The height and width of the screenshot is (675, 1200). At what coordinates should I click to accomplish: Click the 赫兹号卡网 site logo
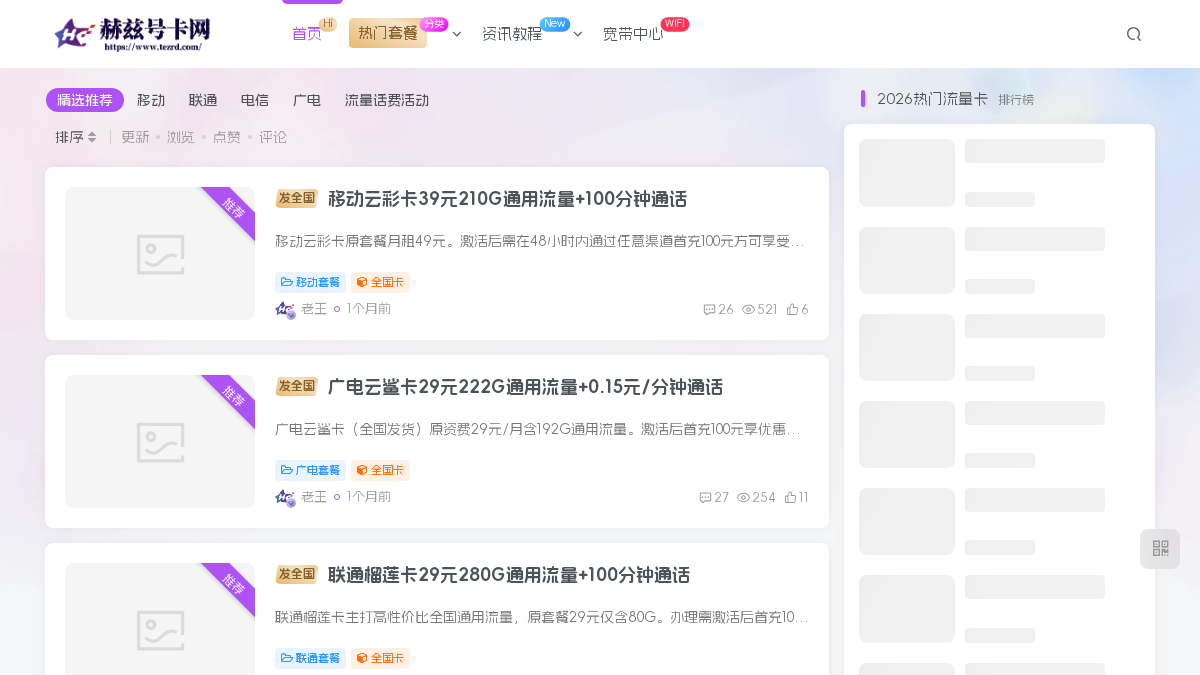tap(133, 34)
